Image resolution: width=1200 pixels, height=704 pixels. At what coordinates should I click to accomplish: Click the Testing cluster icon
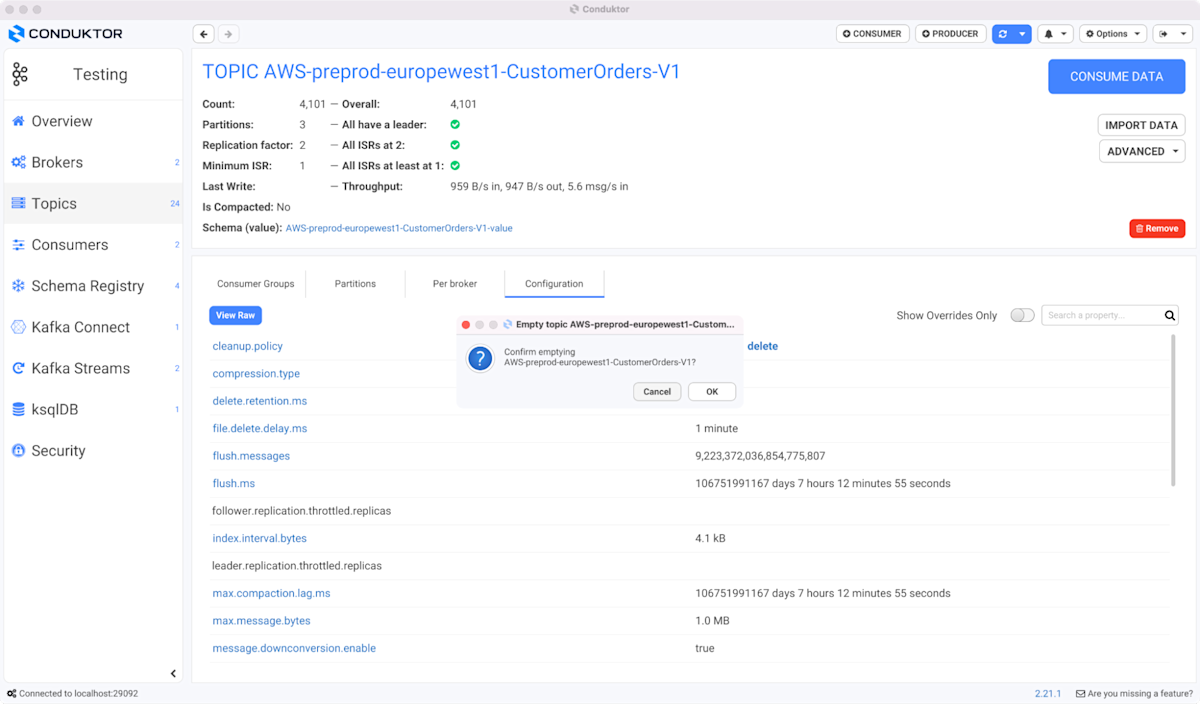20,74
